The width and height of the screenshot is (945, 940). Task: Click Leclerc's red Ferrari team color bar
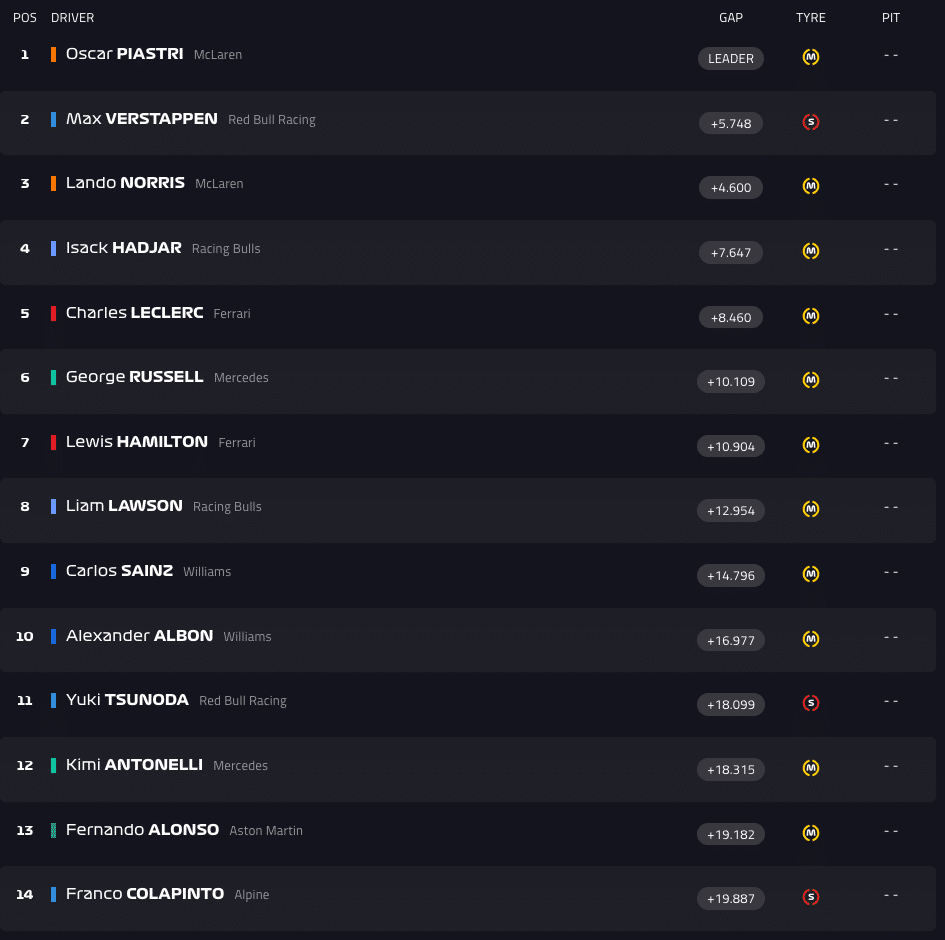click(53, 313)
